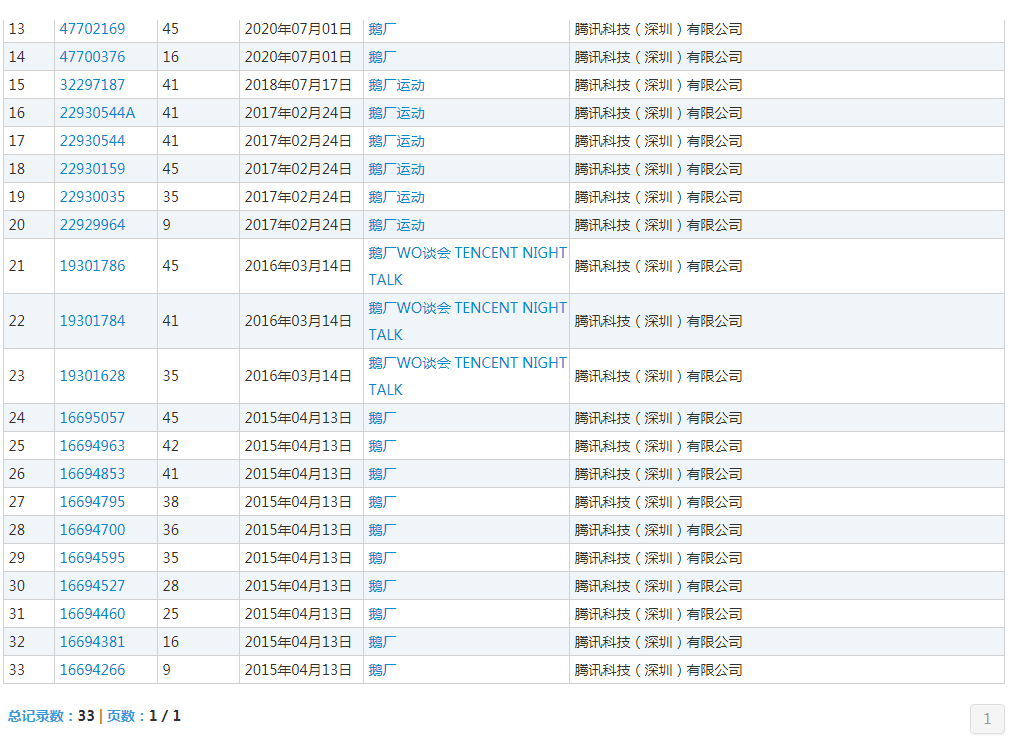
Task: Select class number 42 in row 25
Action: coord(171,446)
